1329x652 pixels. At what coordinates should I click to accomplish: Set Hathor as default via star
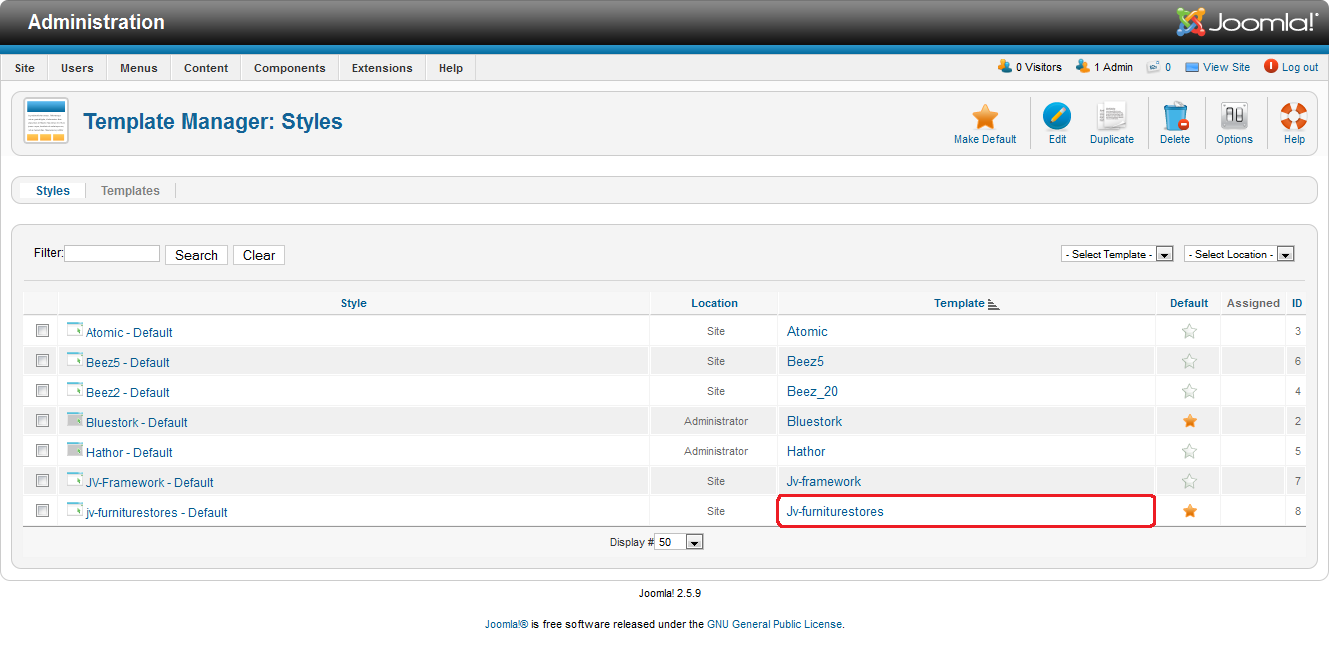[1189, 451]
